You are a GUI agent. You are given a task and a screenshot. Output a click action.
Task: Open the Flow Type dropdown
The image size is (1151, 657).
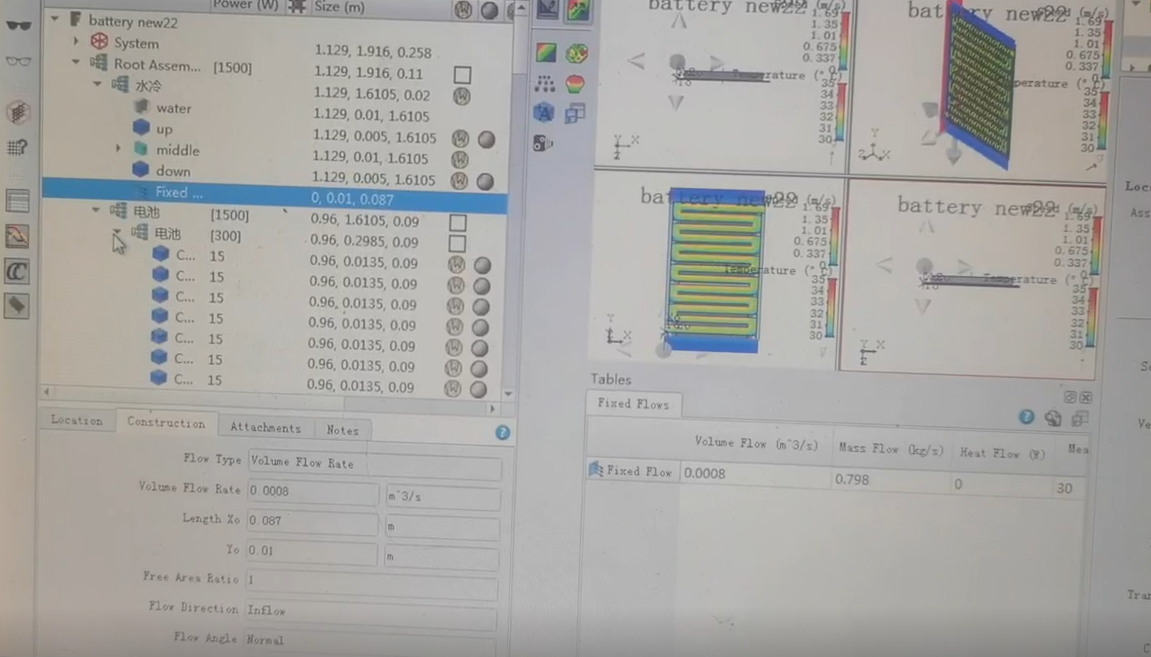(x=374, y=464)
